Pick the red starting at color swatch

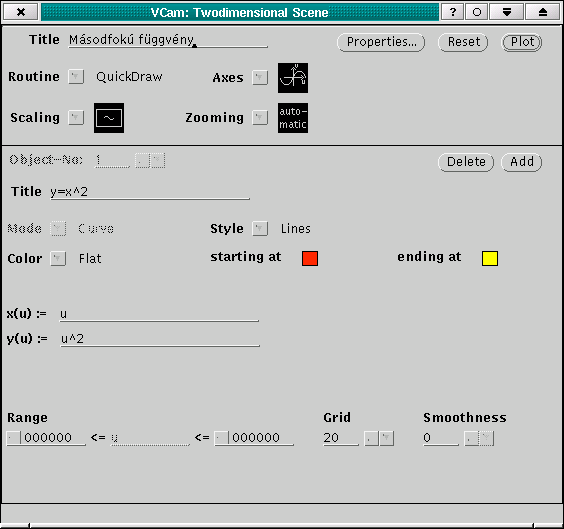coord(310,259)
